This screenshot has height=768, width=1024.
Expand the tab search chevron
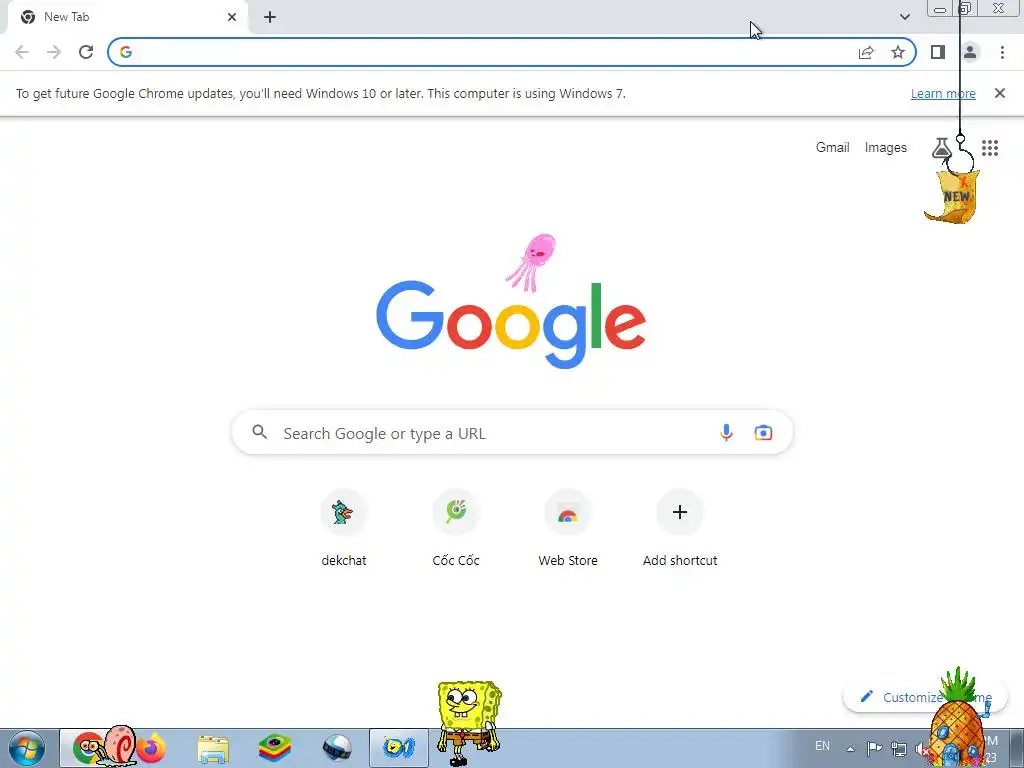904,17
